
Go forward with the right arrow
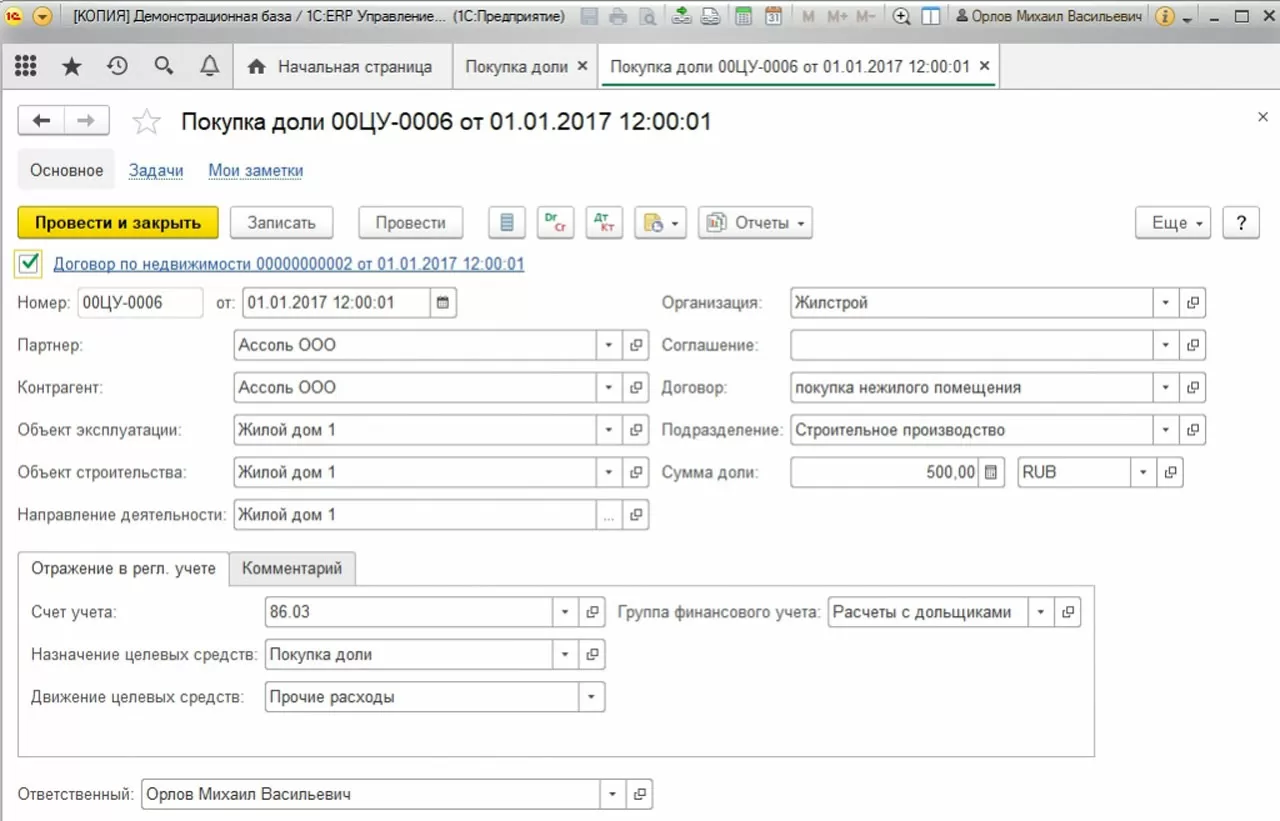(87, 121)
